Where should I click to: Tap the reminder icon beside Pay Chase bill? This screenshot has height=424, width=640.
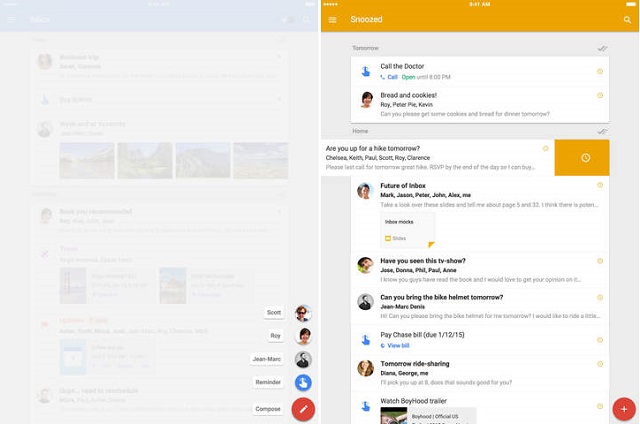366,340
